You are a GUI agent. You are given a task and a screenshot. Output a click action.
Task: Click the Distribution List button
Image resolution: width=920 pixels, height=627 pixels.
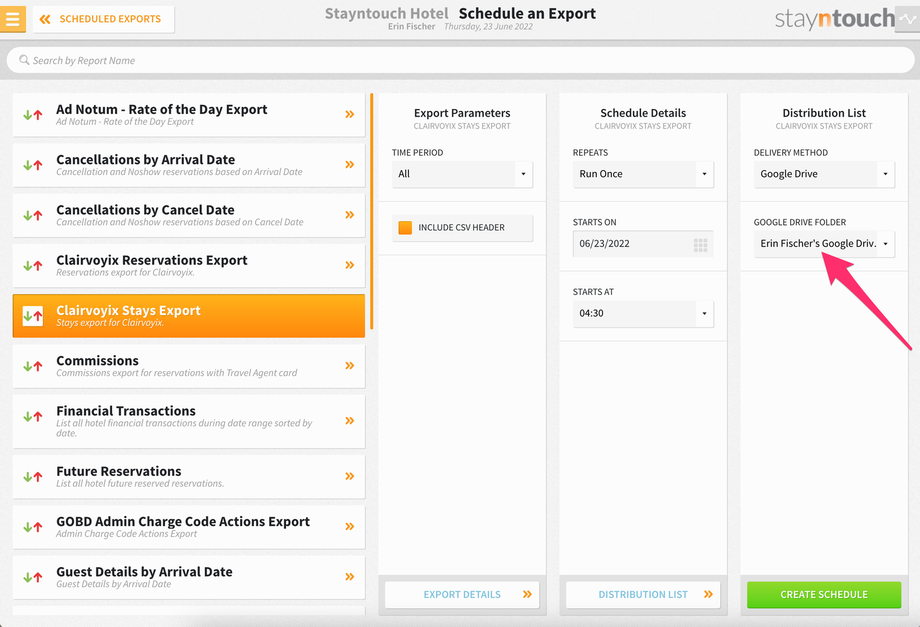point(643,595)
